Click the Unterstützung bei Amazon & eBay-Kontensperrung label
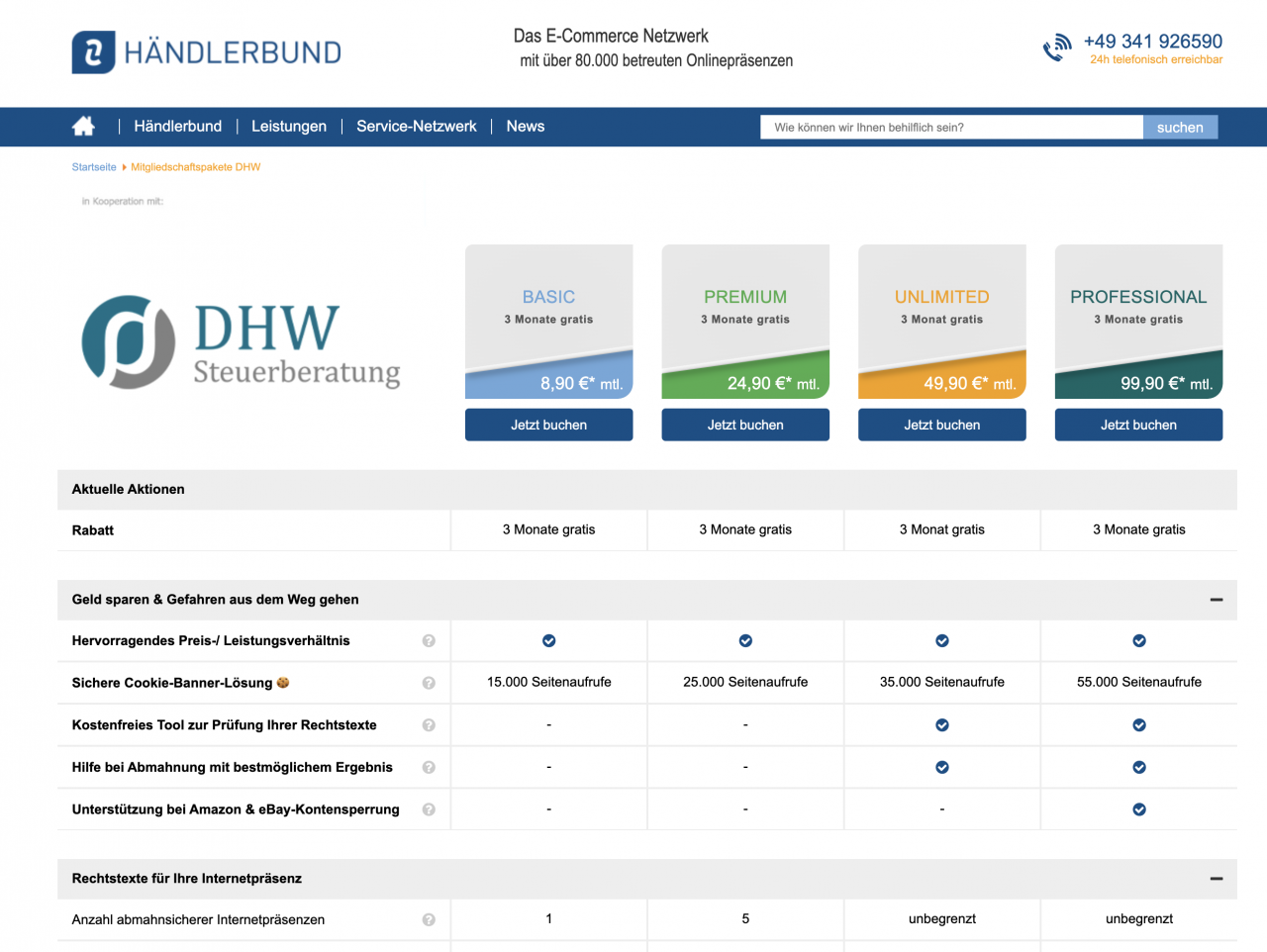Screen dimensions: 1267x952 pyautogui.click(x=236, y=809)
